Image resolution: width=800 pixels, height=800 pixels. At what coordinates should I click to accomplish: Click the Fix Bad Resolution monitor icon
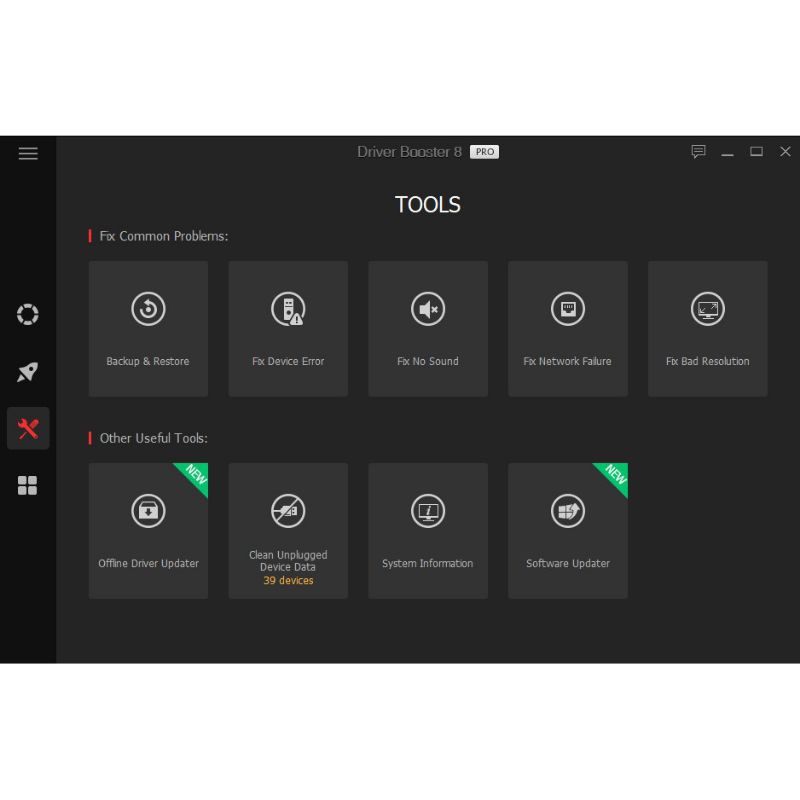tap(707, 309)
